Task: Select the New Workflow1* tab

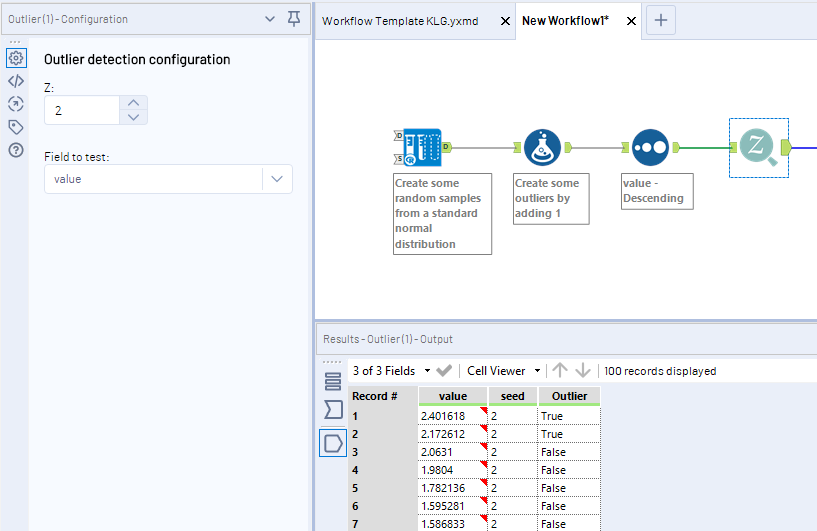Action: 565,21
